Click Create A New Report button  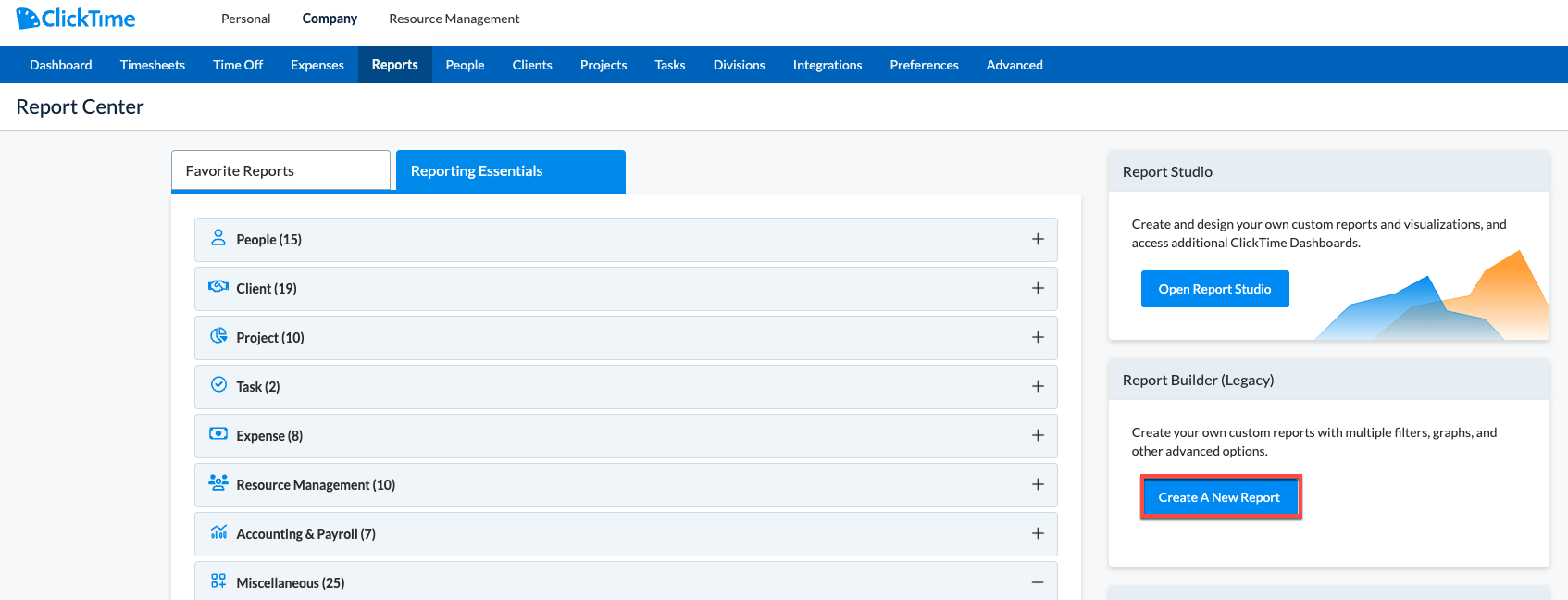coord(1219,497)
